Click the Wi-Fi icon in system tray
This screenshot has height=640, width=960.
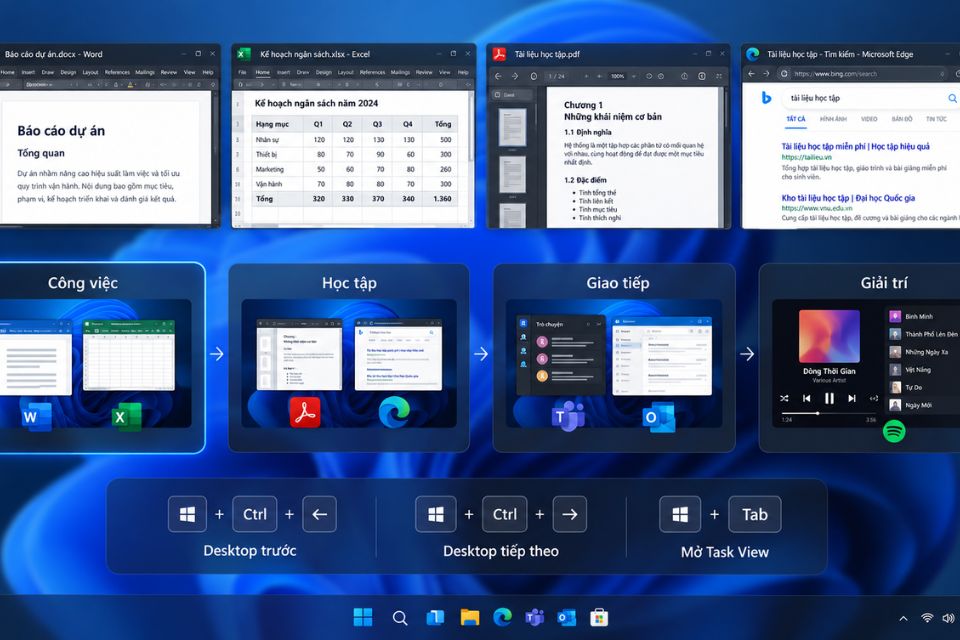click(x=927, y=618)
